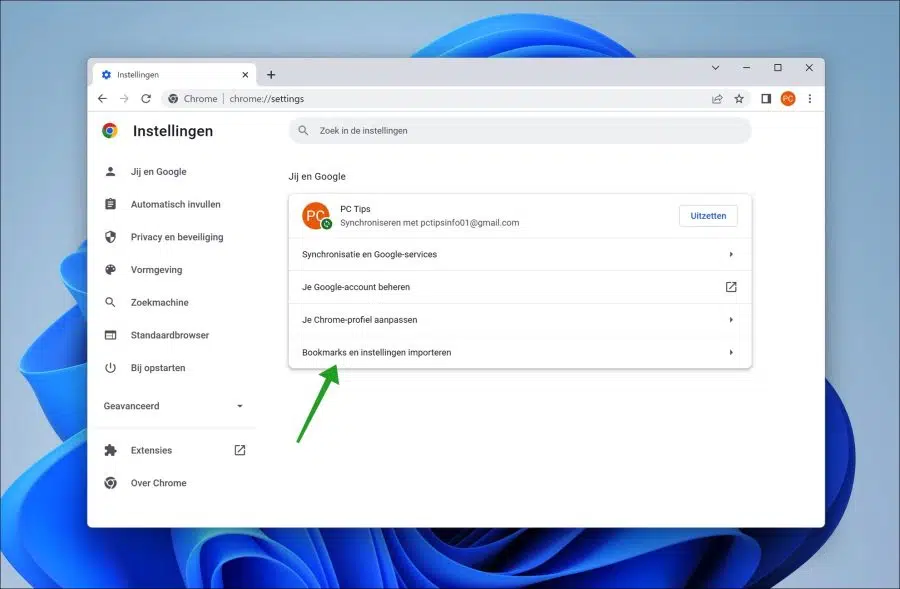This screenshot has width=900, height=589.
Task: Open Extensies in the sidebar
Action: coord(151,451)
